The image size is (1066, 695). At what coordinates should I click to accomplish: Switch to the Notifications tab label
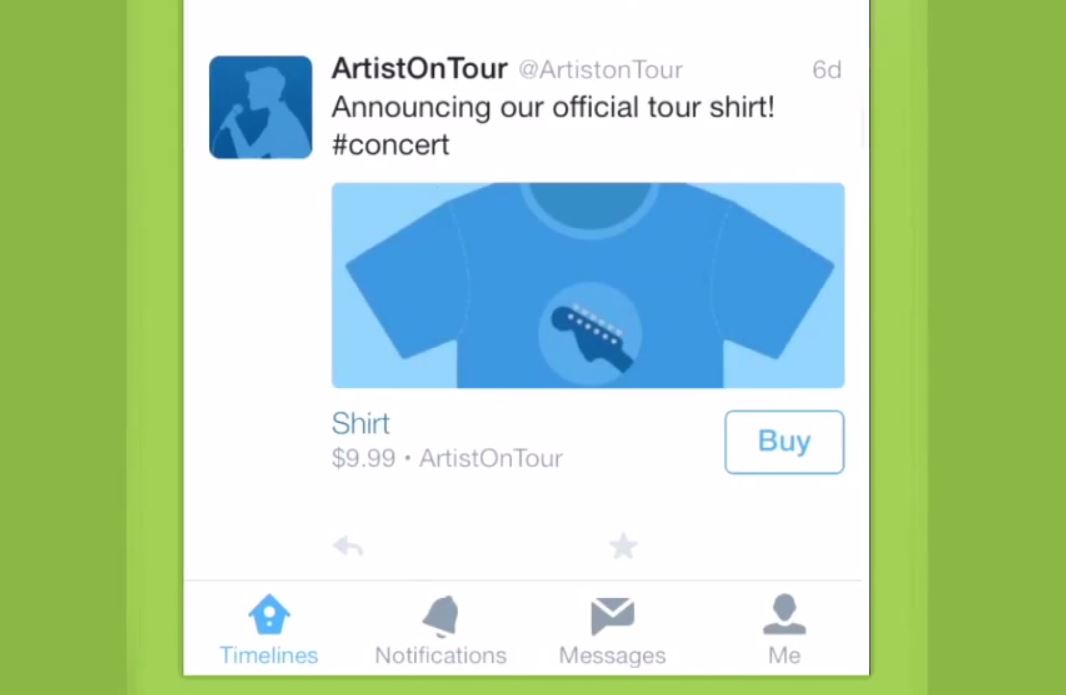coord(441,655)
